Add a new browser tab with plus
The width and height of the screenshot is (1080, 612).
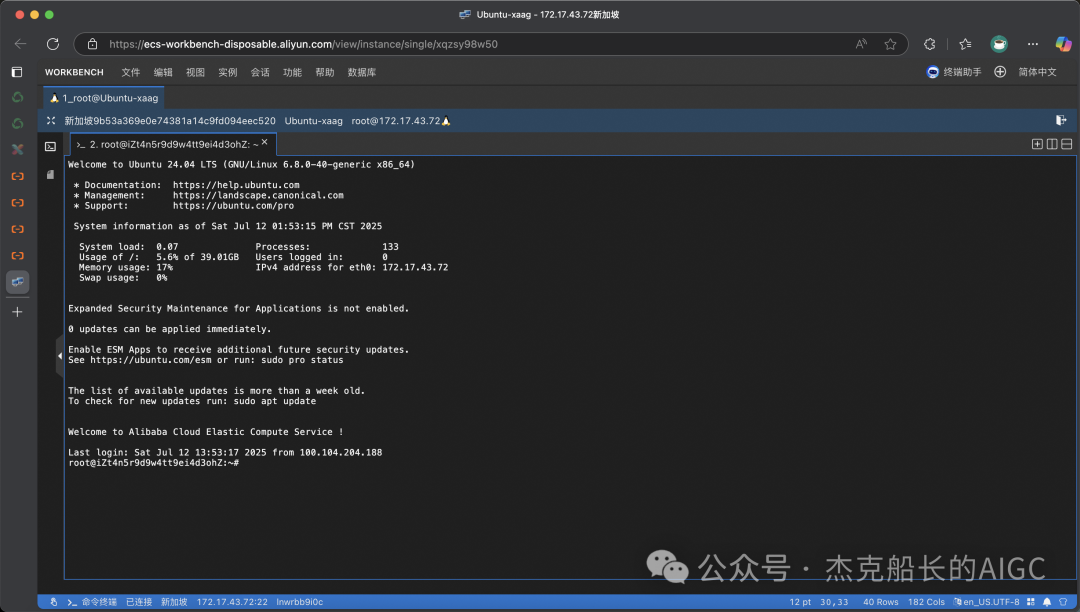point(17,312)
